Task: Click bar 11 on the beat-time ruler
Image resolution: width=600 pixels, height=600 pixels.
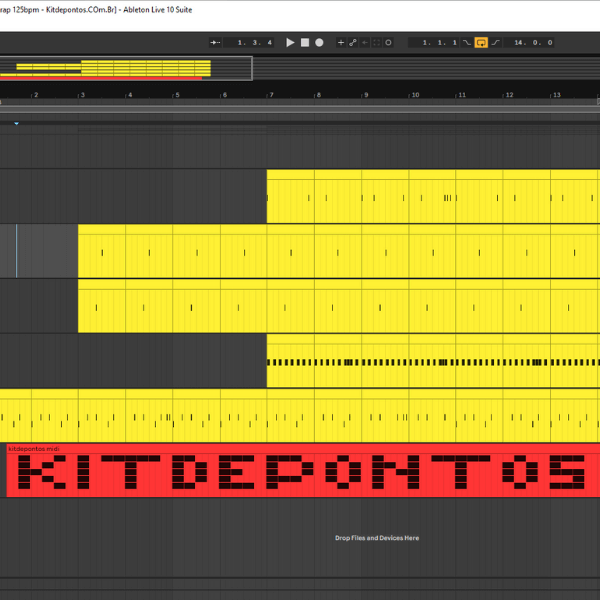Action: point(462,95)
